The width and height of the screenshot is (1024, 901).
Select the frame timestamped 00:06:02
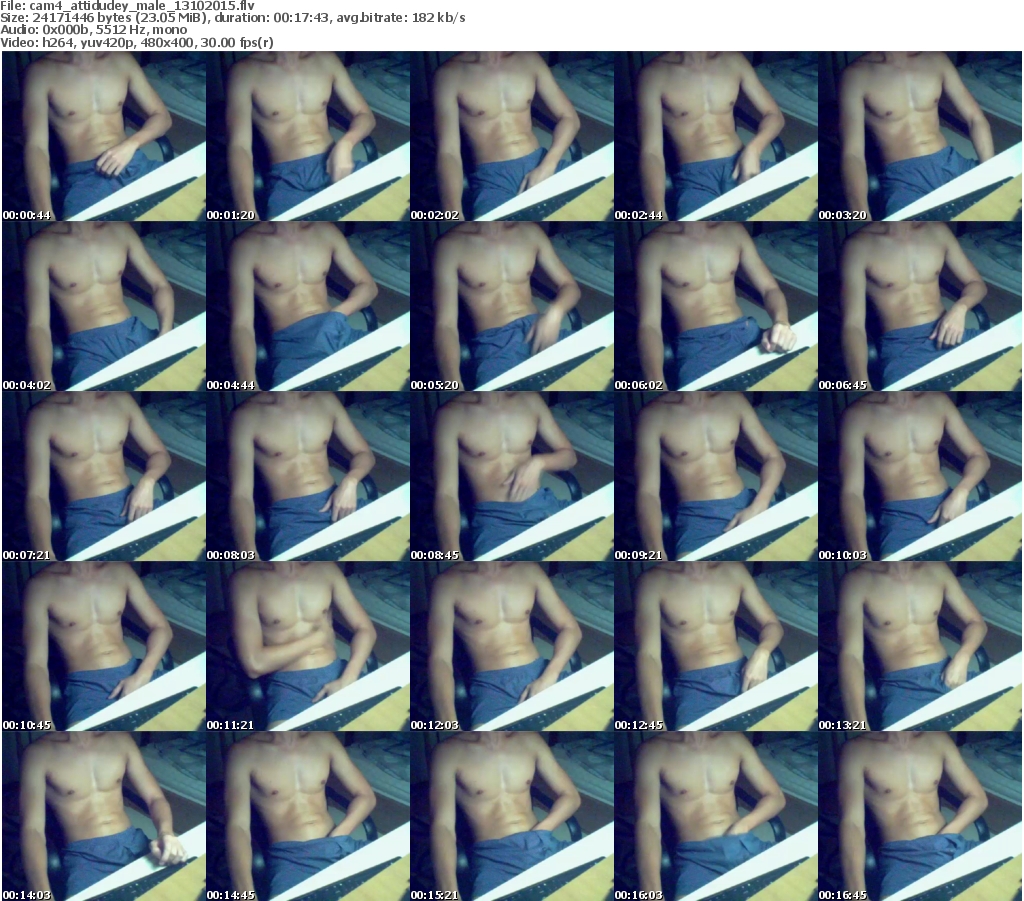pyautogui.click(x=716, y=307)
